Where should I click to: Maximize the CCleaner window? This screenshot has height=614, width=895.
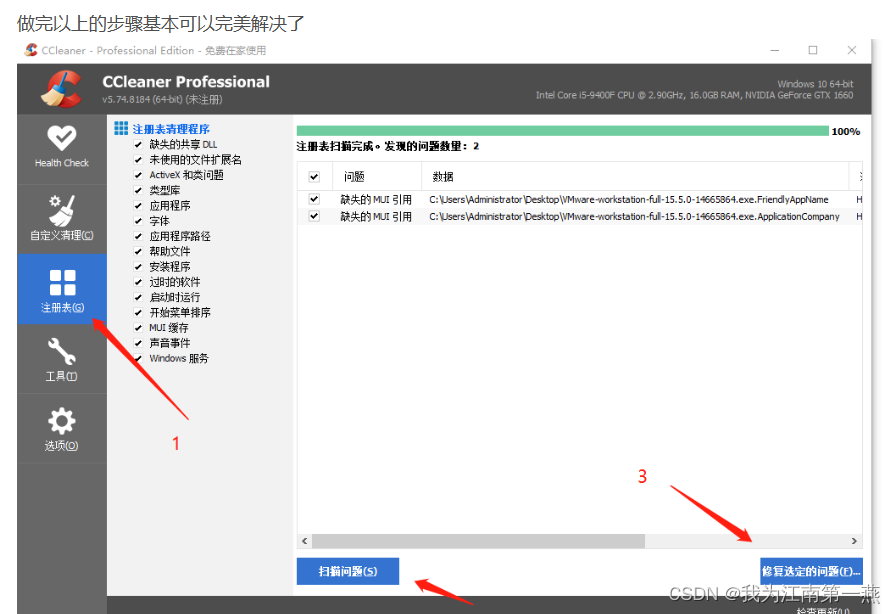point(813,50)
